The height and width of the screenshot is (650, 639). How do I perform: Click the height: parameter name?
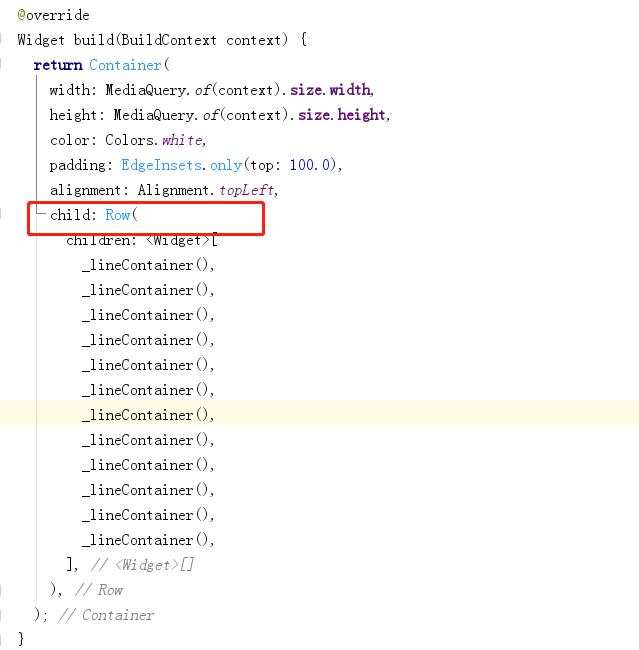[78, 115]
